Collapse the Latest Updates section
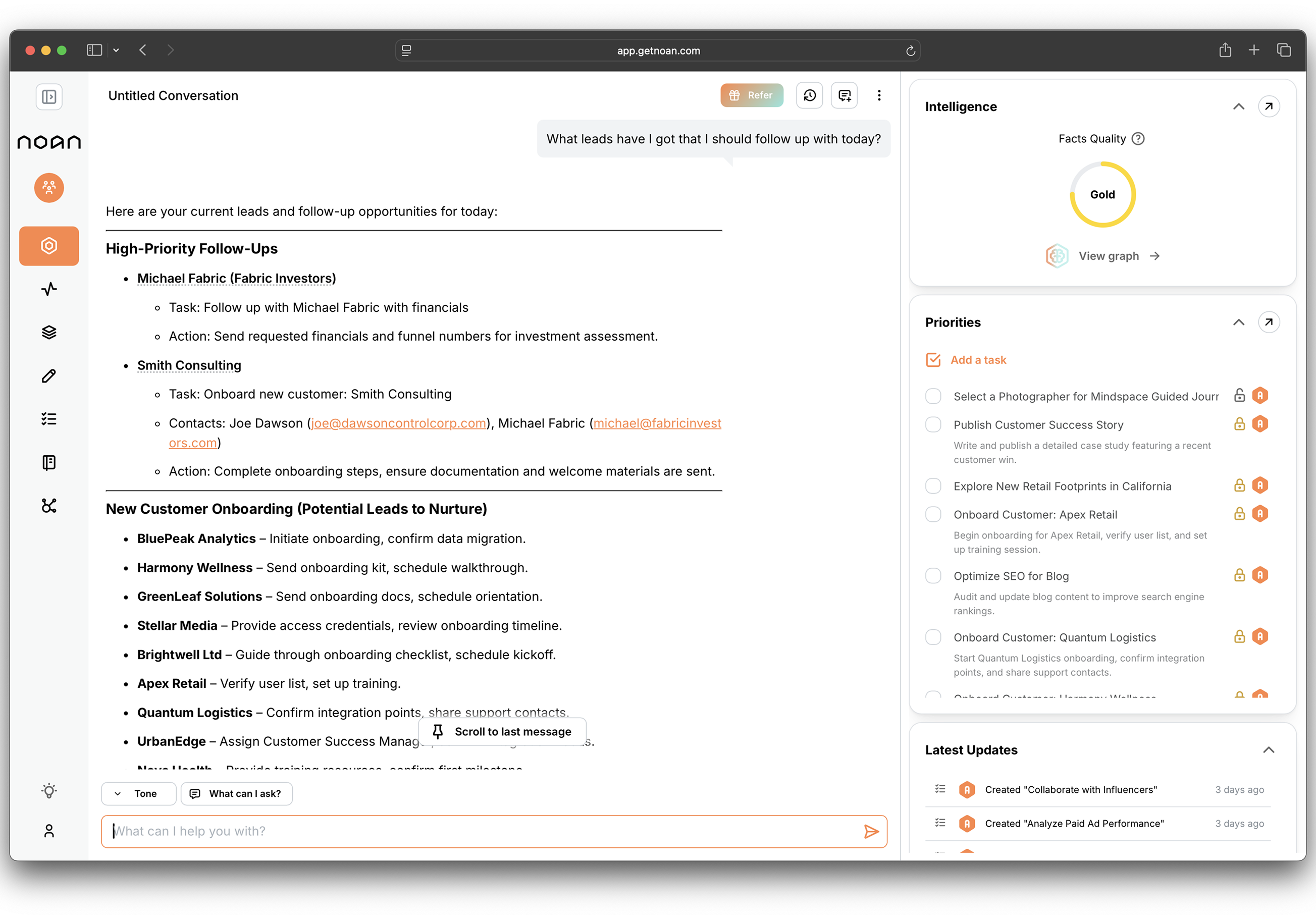Viewport: 1316px width, 919px height. pos(1269,750)
